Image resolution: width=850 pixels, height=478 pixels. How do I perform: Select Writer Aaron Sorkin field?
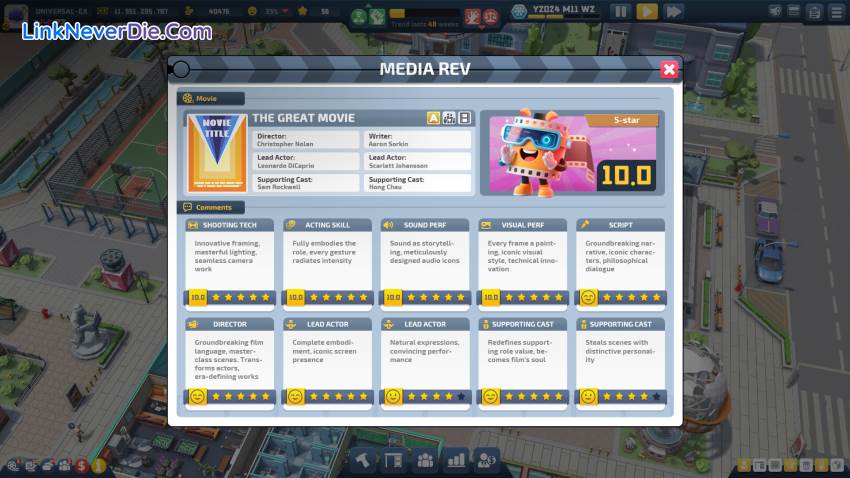(417, 140)
